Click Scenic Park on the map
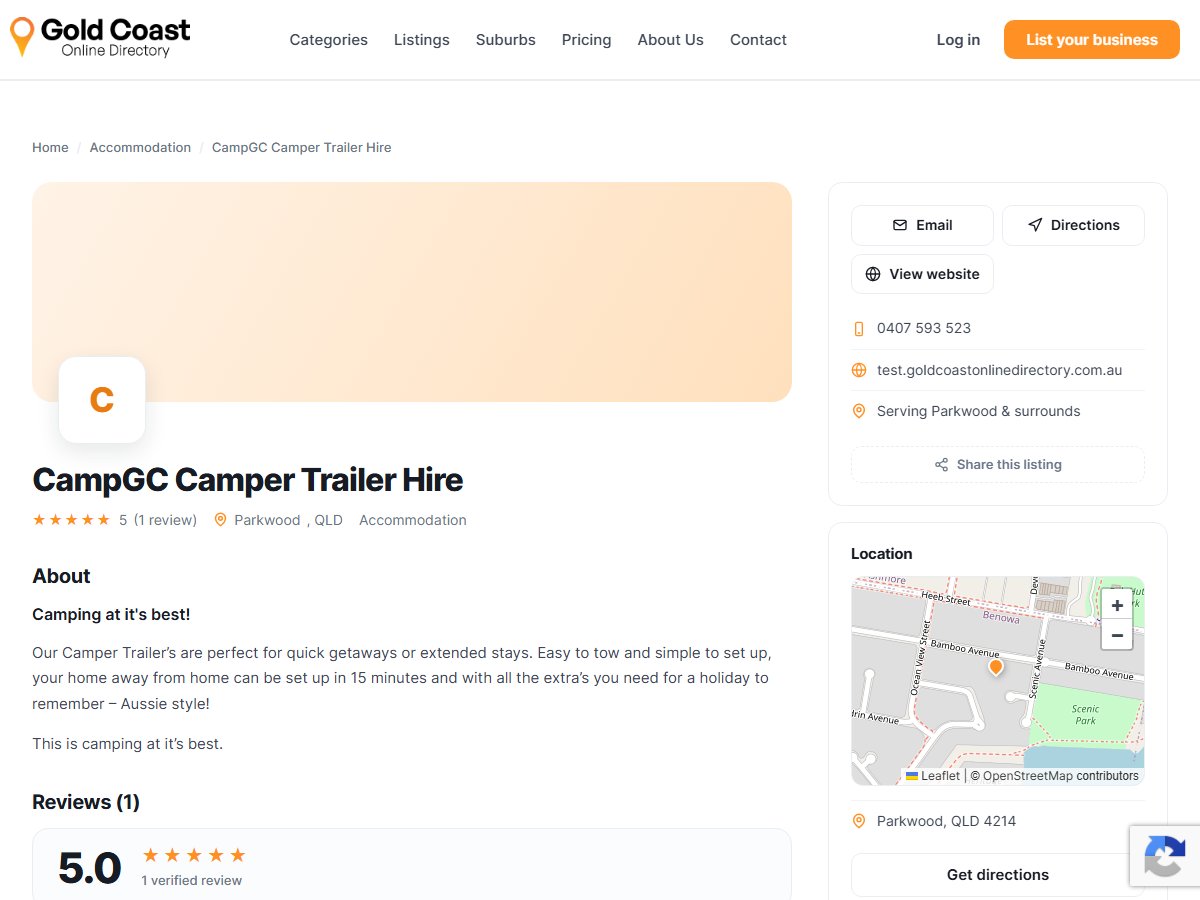 pyautogui.click(x=1085, y=714)
